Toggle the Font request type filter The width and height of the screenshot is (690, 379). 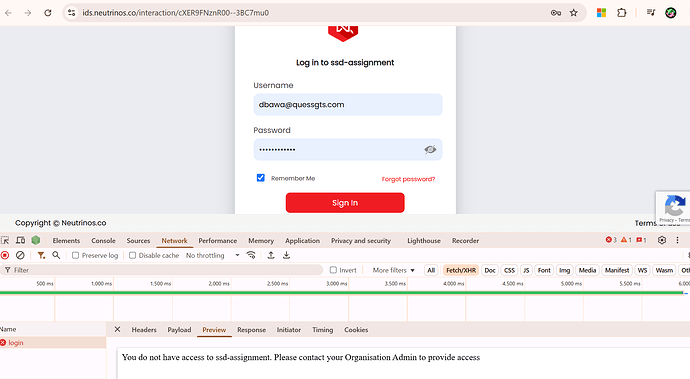tap(544, 270)
